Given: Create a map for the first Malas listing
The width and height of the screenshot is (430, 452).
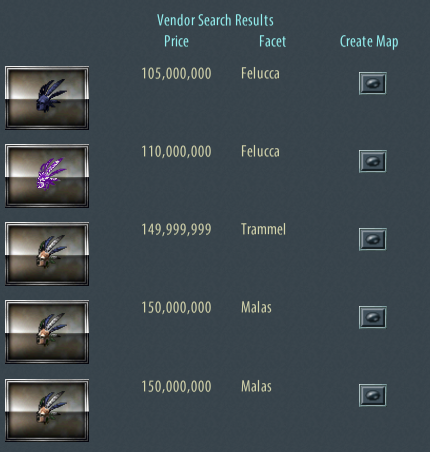Looking at the screenshot, I should pyautogui.click(x=373, y=317).
